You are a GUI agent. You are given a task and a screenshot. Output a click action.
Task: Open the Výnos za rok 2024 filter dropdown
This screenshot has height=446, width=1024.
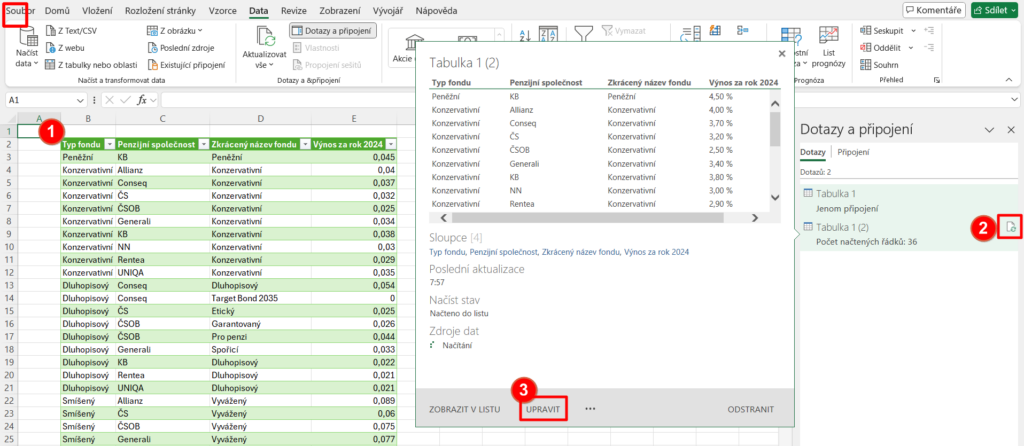click(391, 144)
